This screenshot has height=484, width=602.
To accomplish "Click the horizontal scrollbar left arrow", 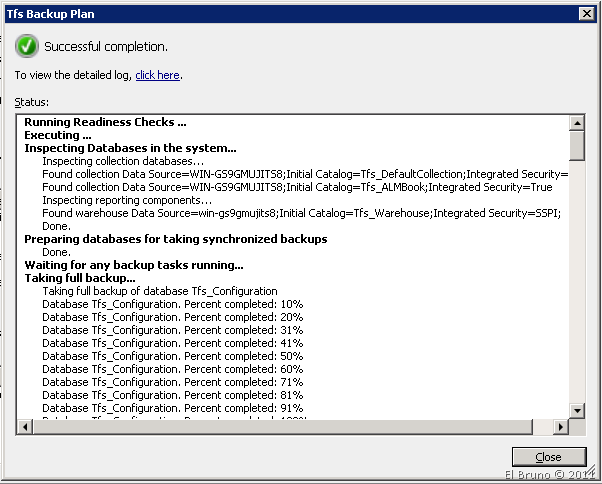I will [25, 426].
